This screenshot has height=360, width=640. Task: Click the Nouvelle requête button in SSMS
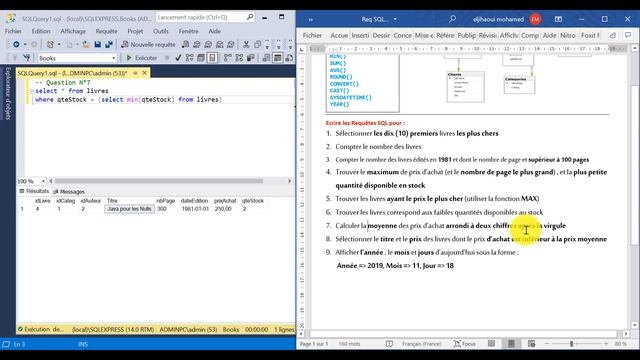pyautogui.click(x=149, y=44)
